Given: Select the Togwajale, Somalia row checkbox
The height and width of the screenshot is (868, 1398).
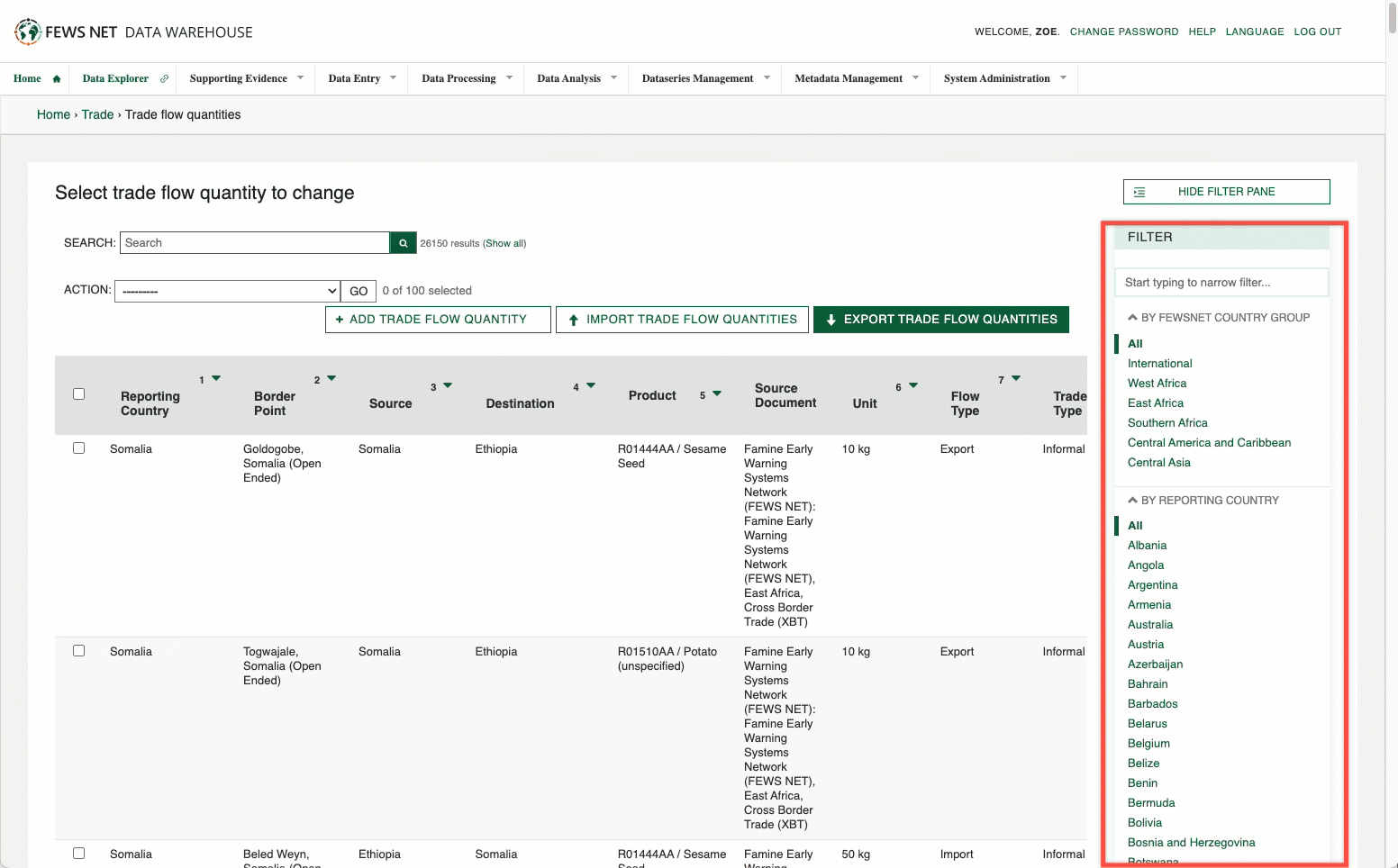Looking at the screenshot, I should coord(79,651).
